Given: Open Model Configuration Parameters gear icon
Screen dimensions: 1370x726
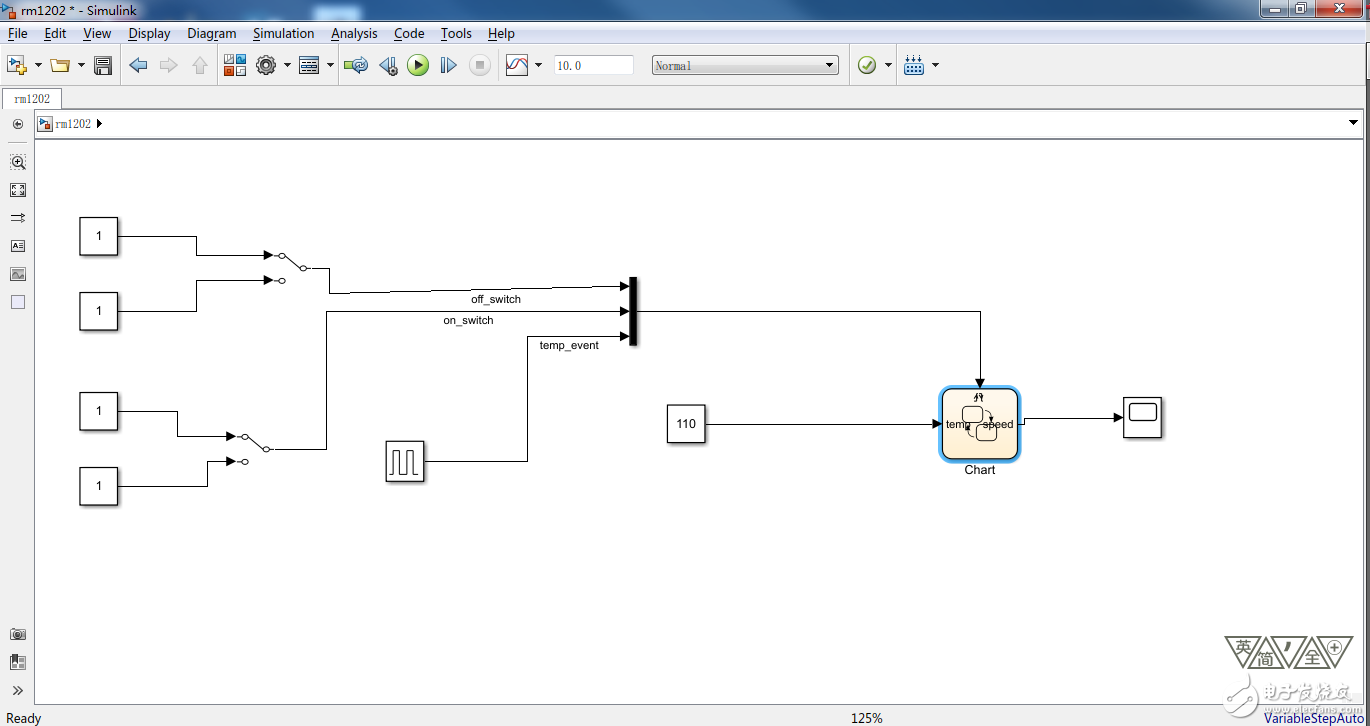Looking at the screenshot, I should pos(266,66).
